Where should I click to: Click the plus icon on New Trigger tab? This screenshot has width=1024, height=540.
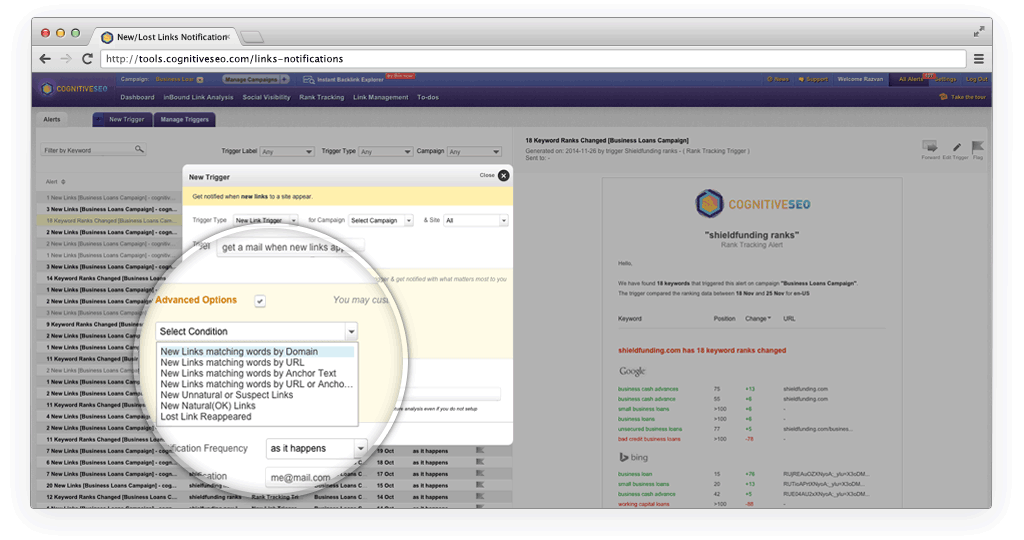click(99, 119)
